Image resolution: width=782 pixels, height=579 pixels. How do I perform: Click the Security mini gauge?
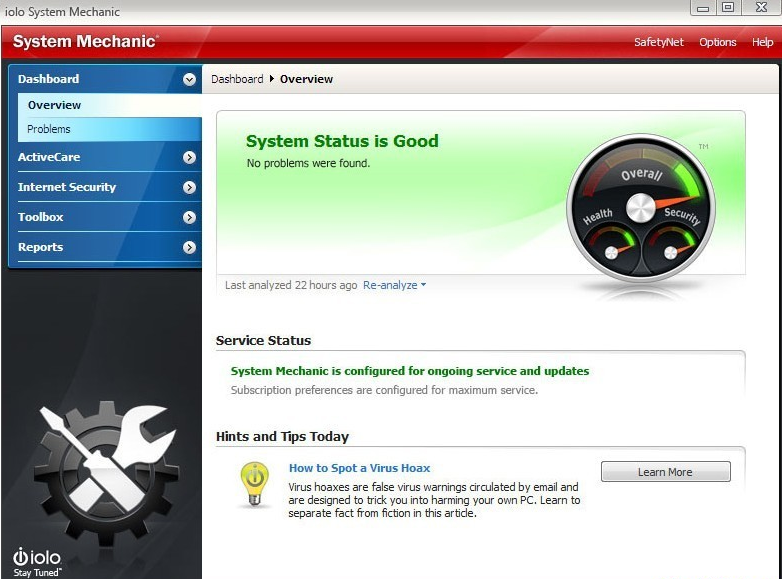click(671, 247)
